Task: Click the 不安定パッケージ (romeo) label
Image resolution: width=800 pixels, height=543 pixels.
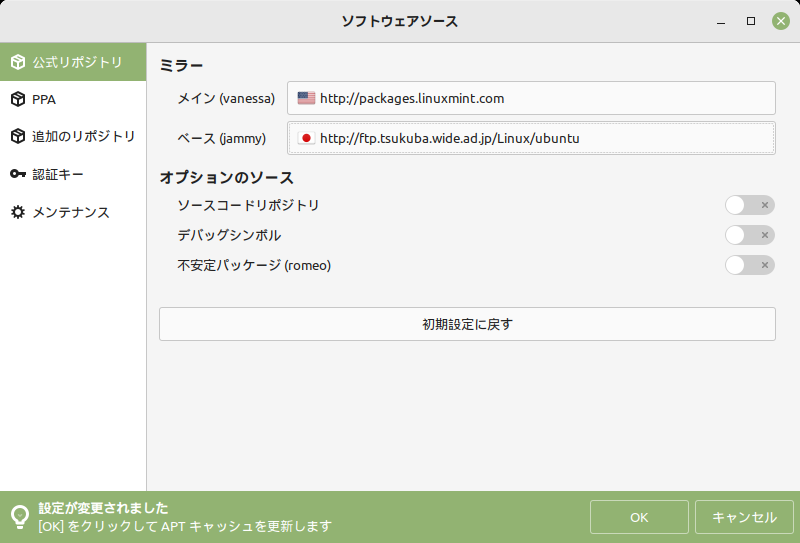Action: click(x=254, y=265)
